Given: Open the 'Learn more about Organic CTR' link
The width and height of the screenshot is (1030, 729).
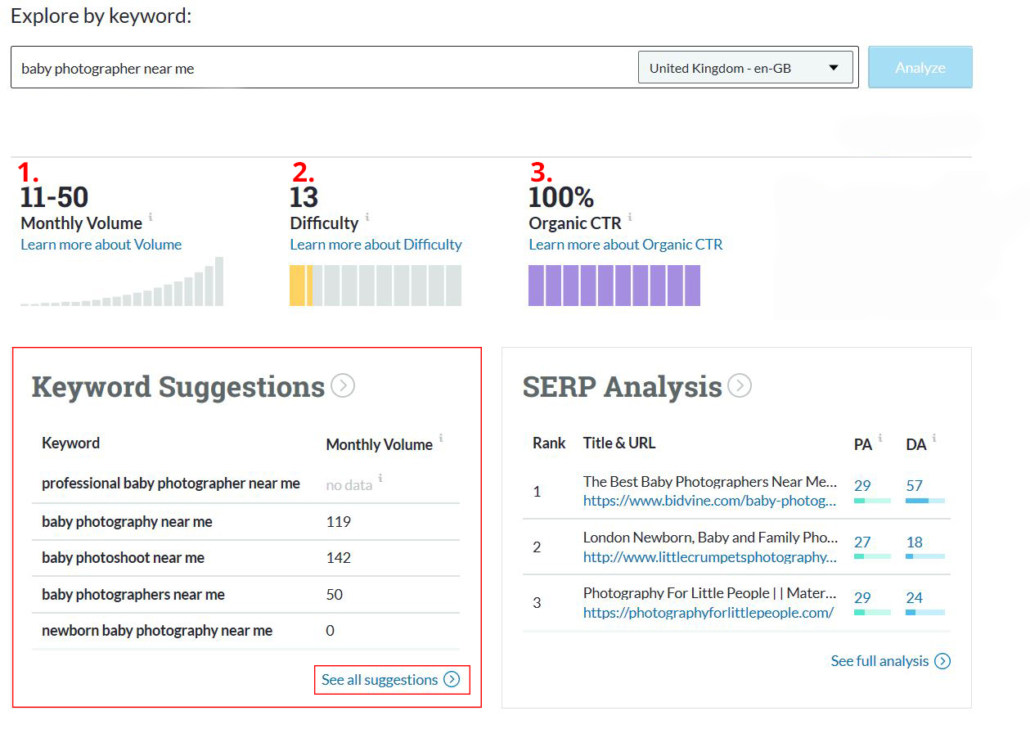Looking at the screenshot, I should [625, 244].
